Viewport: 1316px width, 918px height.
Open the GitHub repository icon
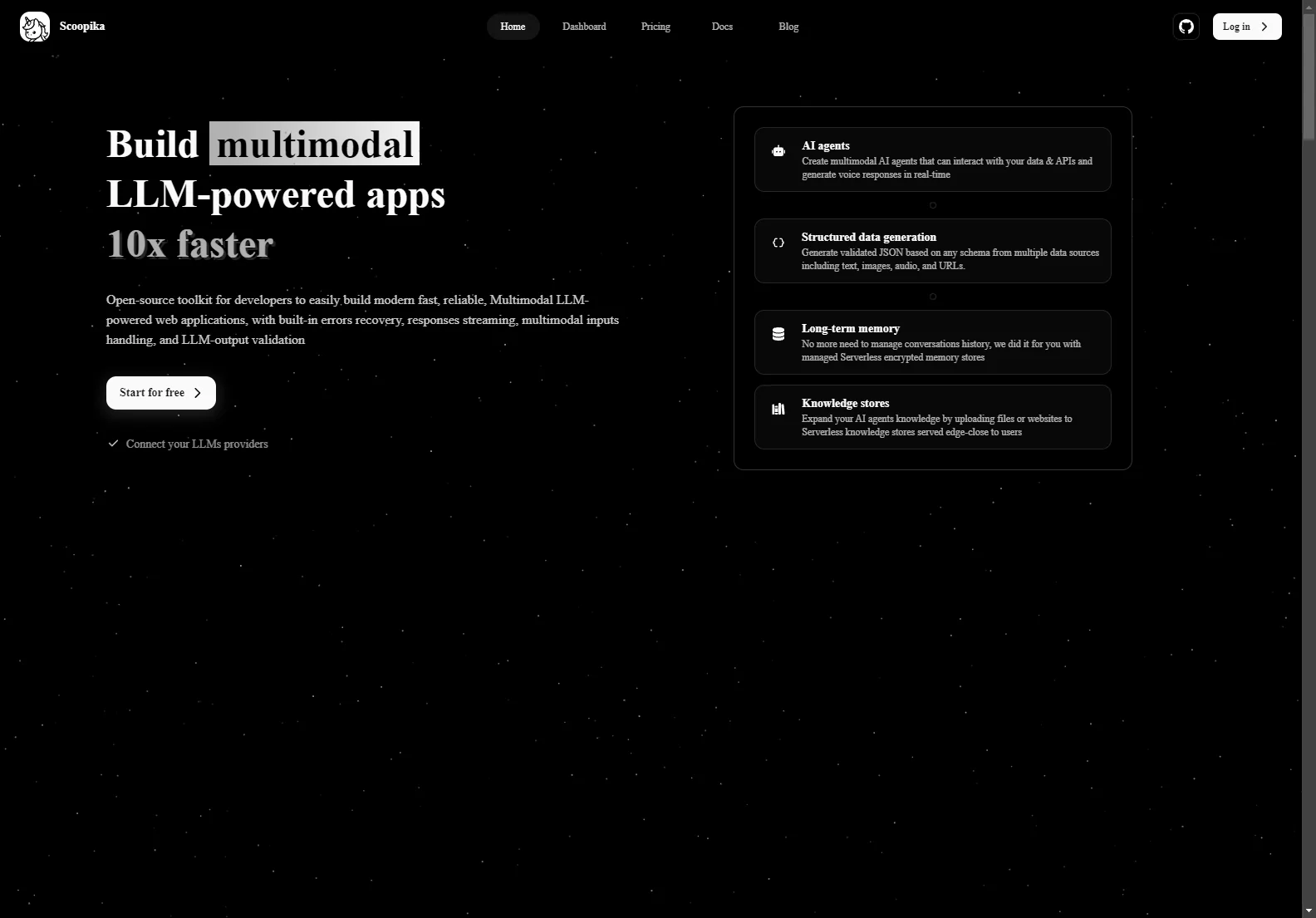pyautogui.click(x=1186, y=27)
